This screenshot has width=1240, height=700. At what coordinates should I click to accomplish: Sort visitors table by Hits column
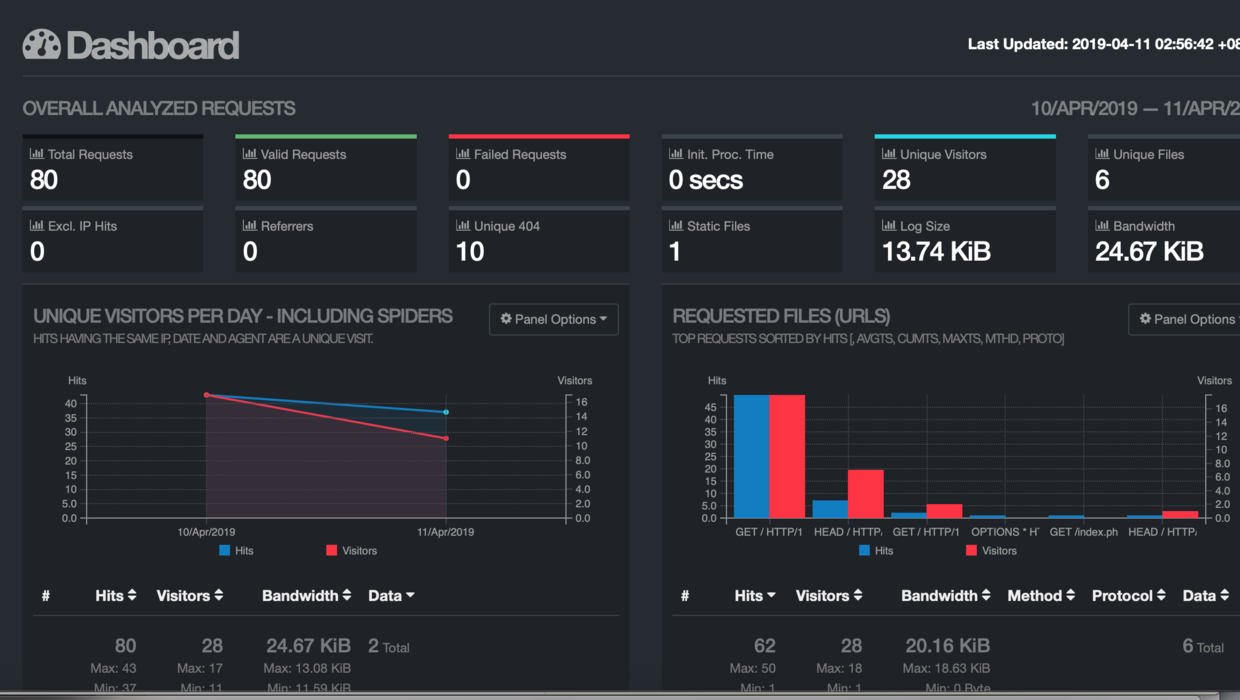pos(116,595)
